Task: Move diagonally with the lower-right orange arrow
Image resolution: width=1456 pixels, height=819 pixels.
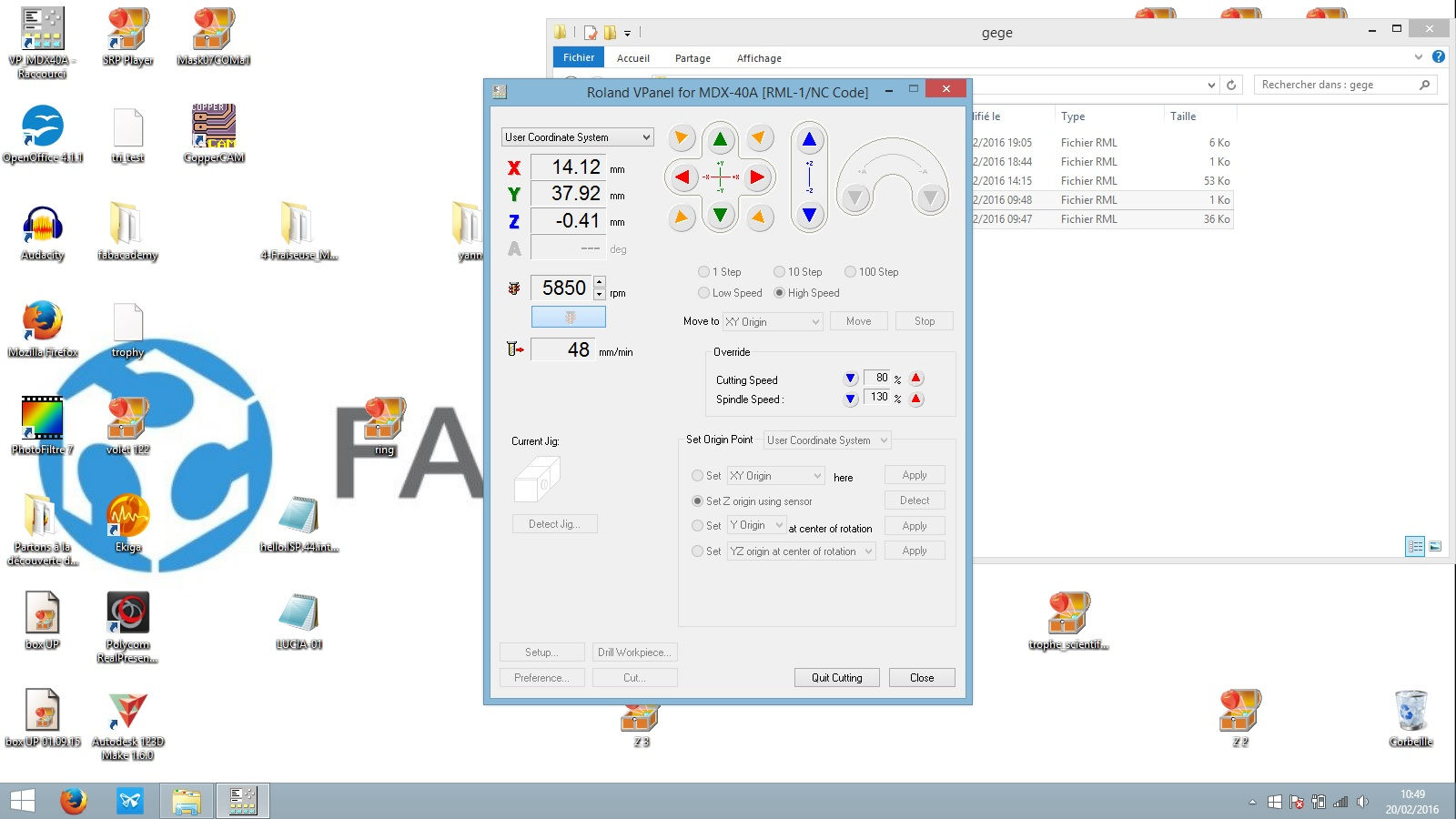Action: [759, 217]
